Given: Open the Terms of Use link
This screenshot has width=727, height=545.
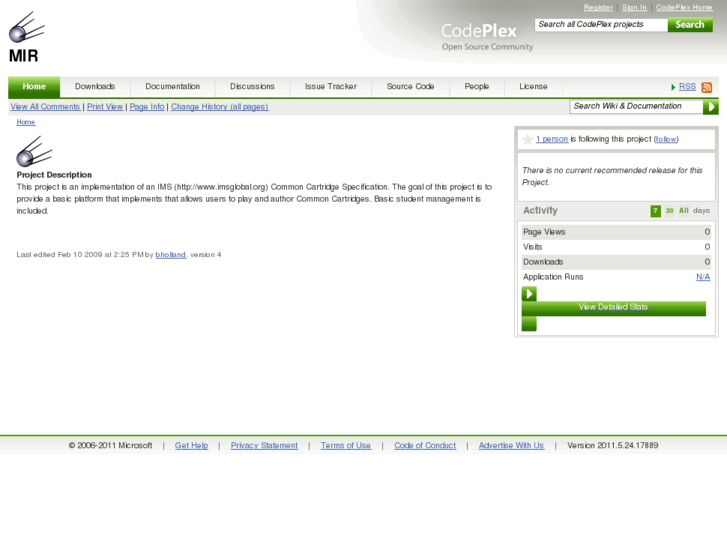Looking at the screenshot, I should pos(346,445).
